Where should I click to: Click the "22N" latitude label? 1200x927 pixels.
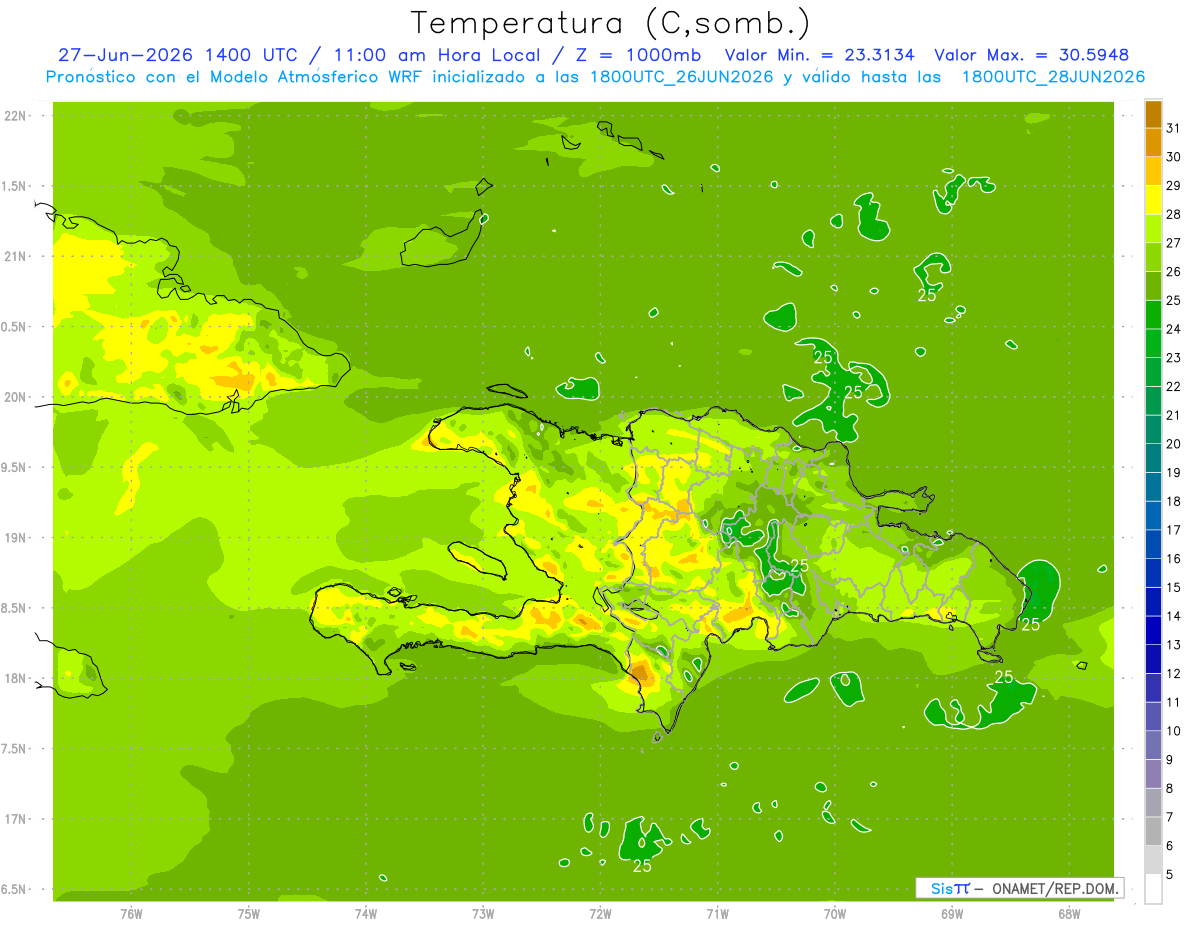point(15,115)
